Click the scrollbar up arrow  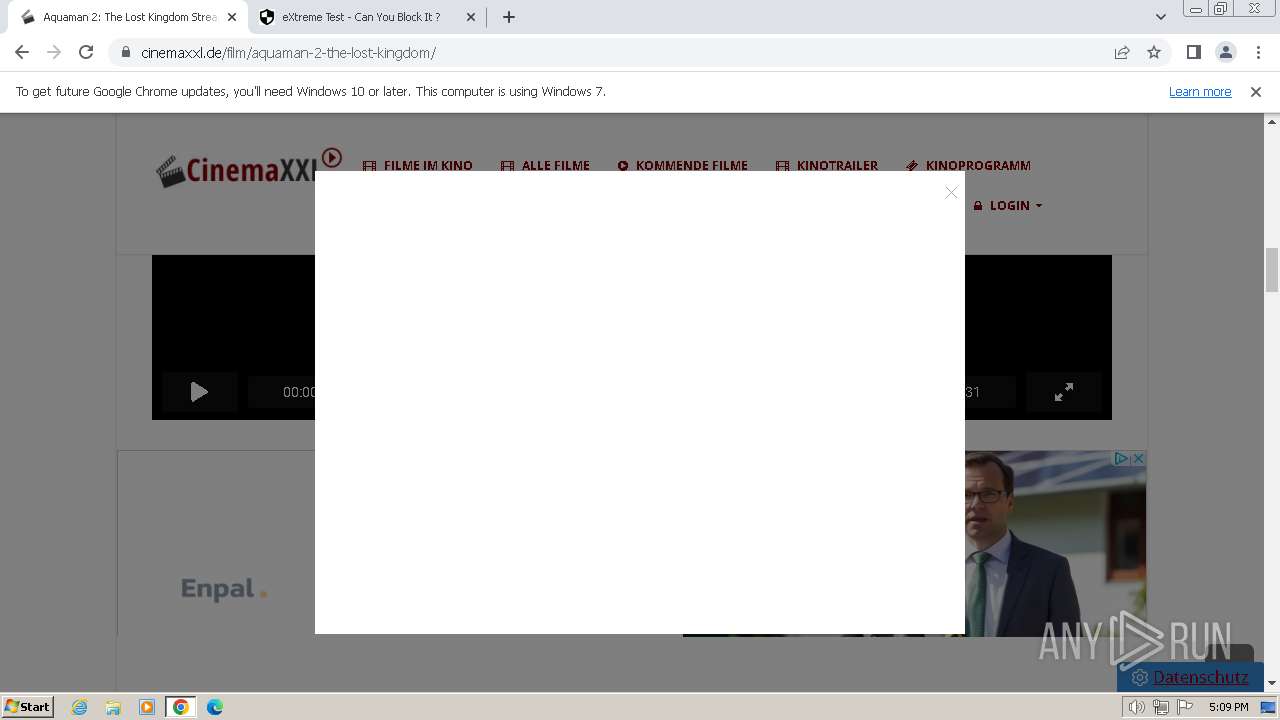1272,121
